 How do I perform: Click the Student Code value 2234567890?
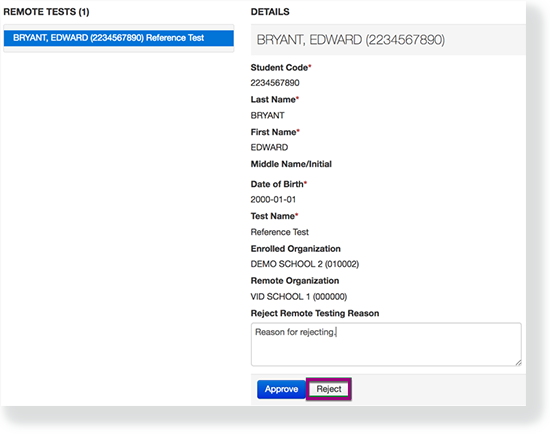[x=275, y=83]
